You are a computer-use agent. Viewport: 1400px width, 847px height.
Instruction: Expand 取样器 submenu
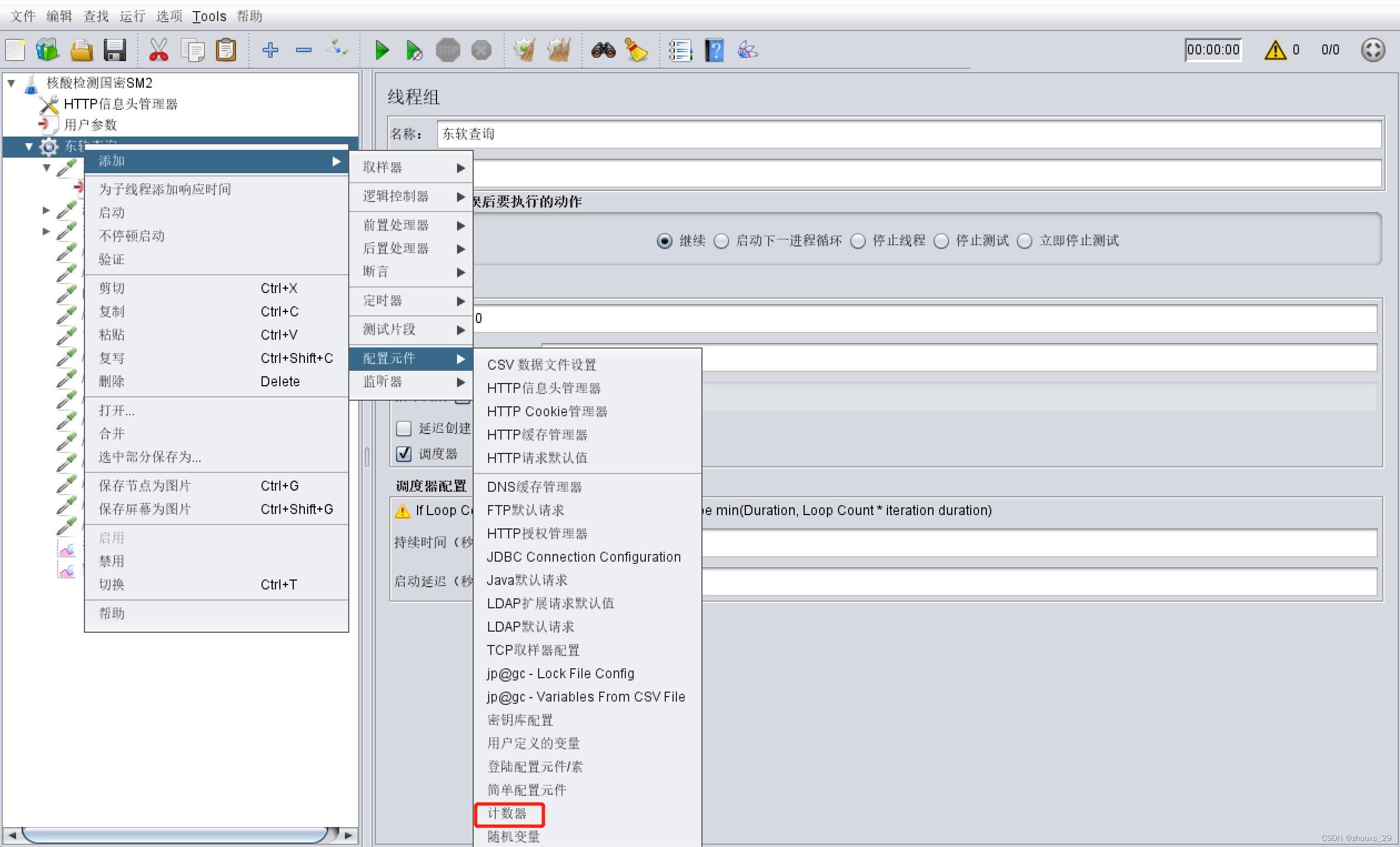(412, 167)
